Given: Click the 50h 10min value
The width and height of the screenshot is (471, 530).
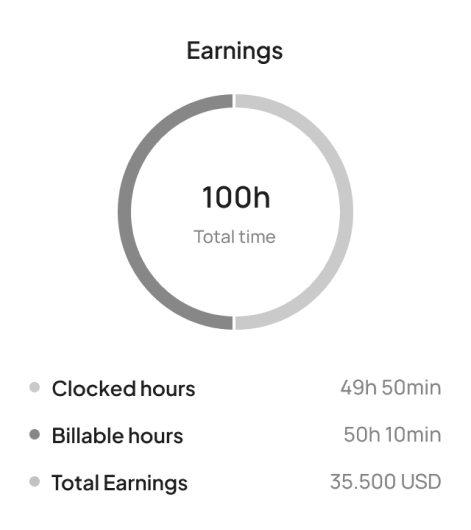Looking at the screenshot, I should (x=393, y=434).
